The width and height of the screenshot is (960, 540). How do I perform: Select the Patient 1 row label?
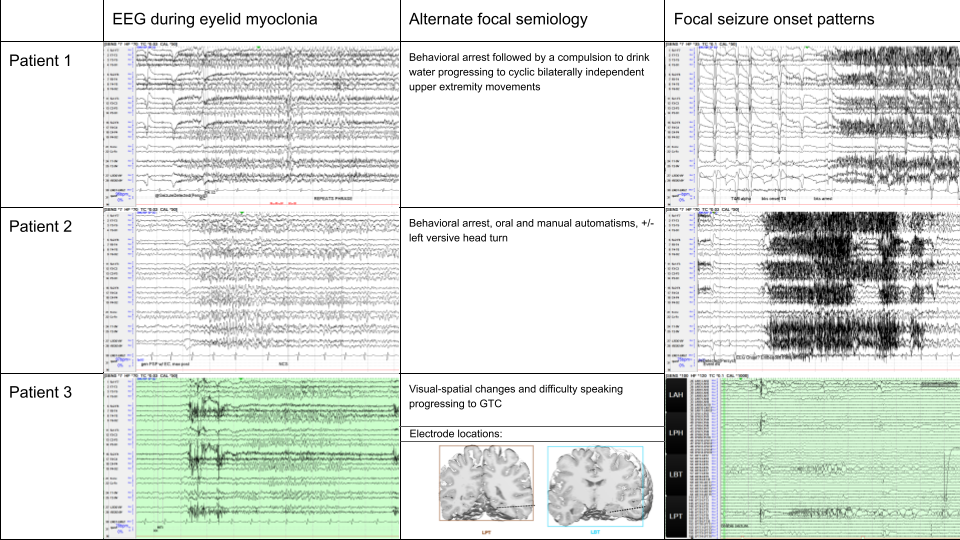[40, 61]
